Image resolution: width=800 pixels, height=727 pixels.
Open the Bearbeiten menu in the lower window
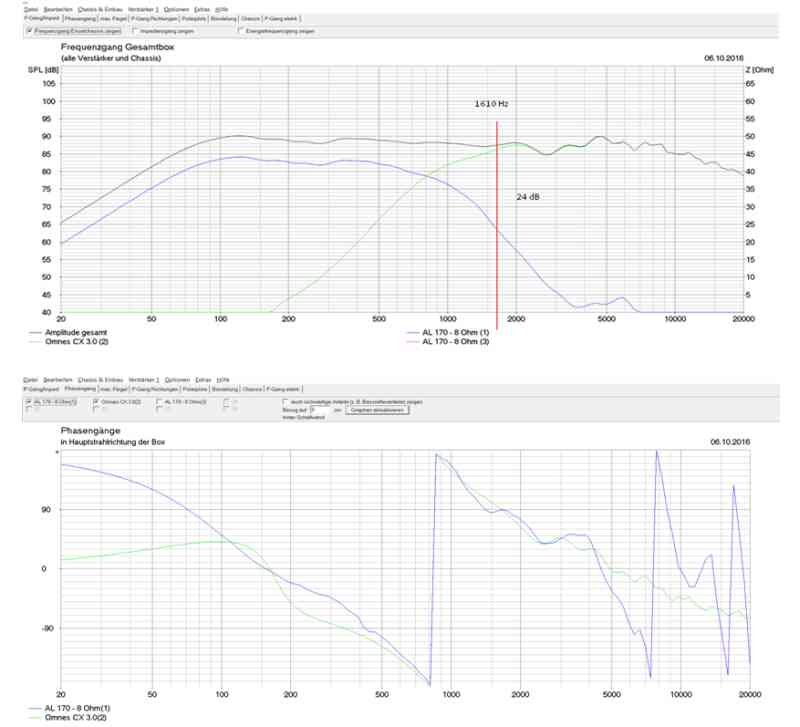coord(58,380)
